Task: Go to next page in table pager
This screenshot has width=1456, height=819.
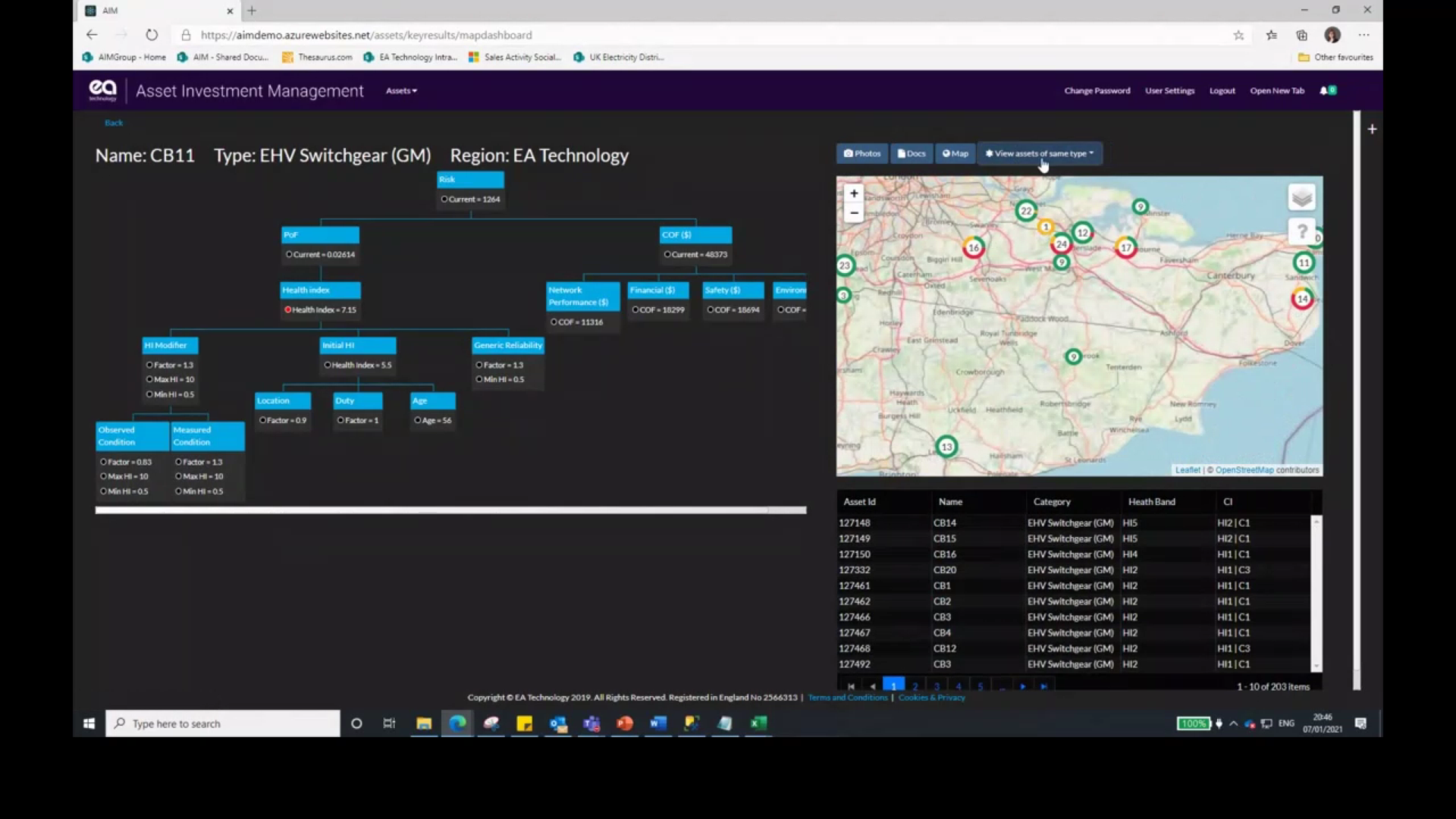Action: click(1023, 686)
